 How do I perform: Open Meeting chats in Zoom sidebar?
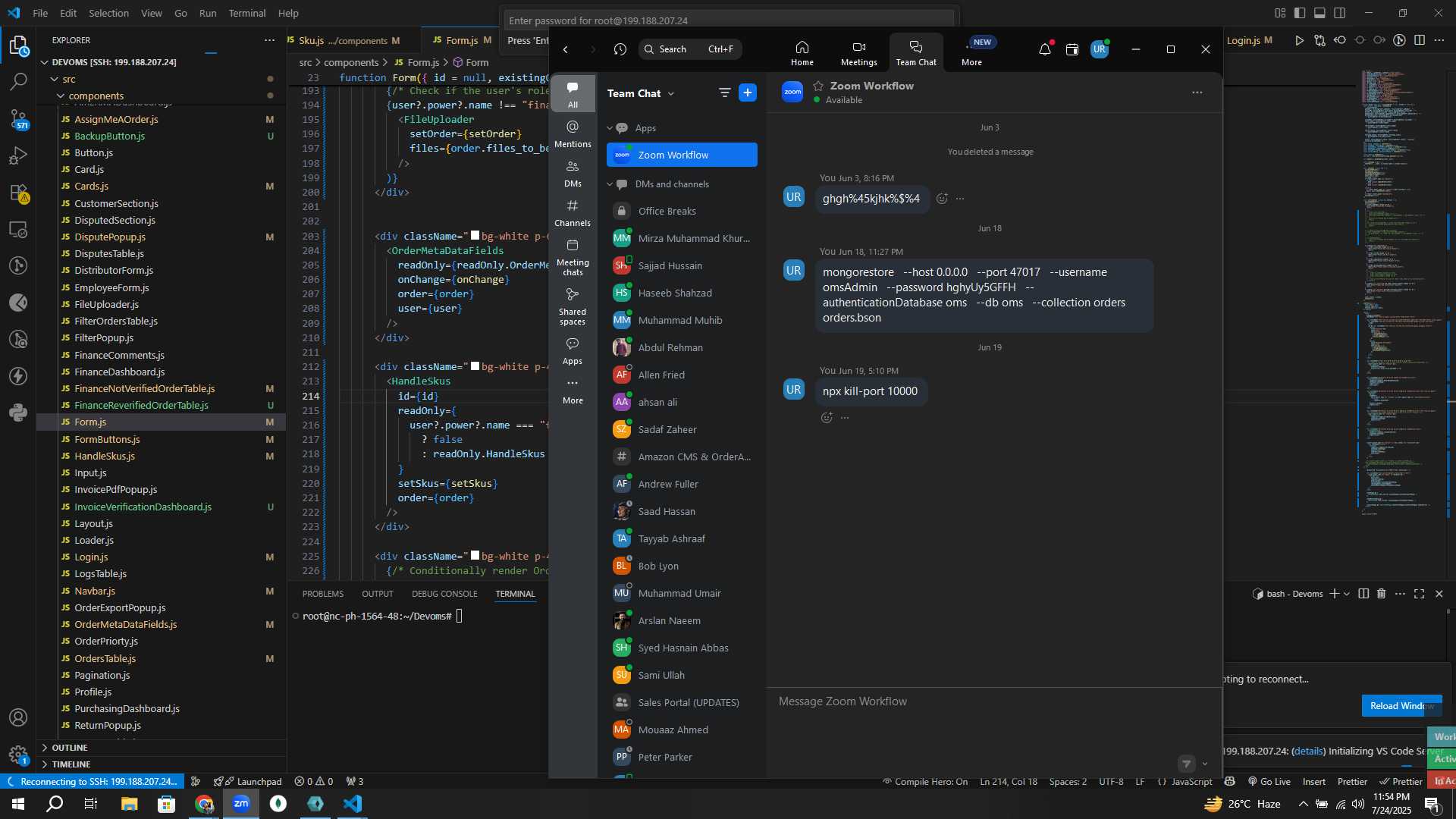pyautogui.click(x=573, y=257)
